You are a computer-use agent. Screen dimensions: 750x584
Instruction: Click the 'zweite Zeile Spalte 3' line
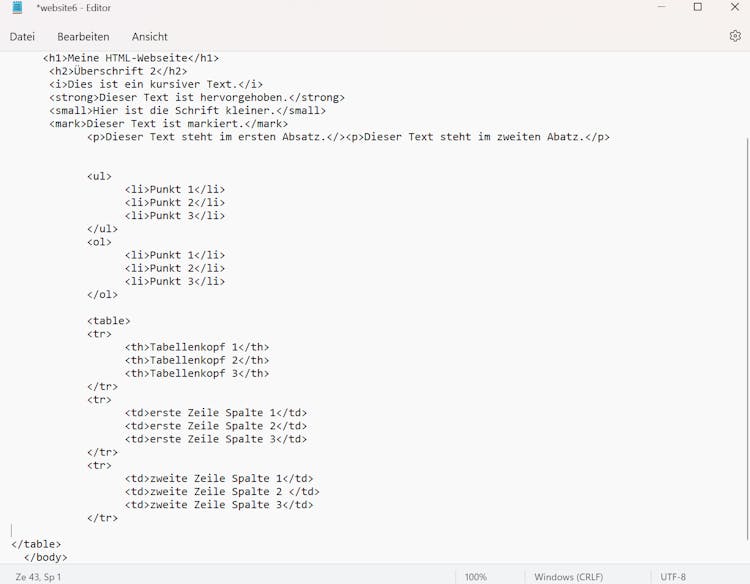pyautogui.click(x=219, y=505)
